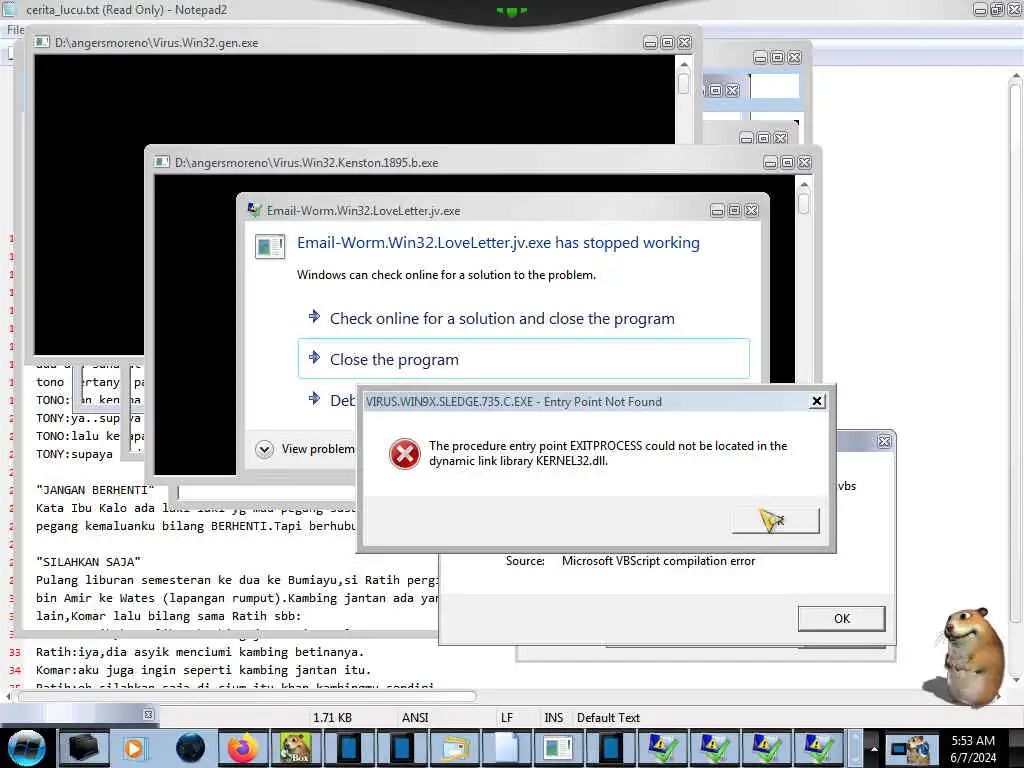
Task: Open console taskbar icon right after Box icon
Action: (x=348, y=748)
